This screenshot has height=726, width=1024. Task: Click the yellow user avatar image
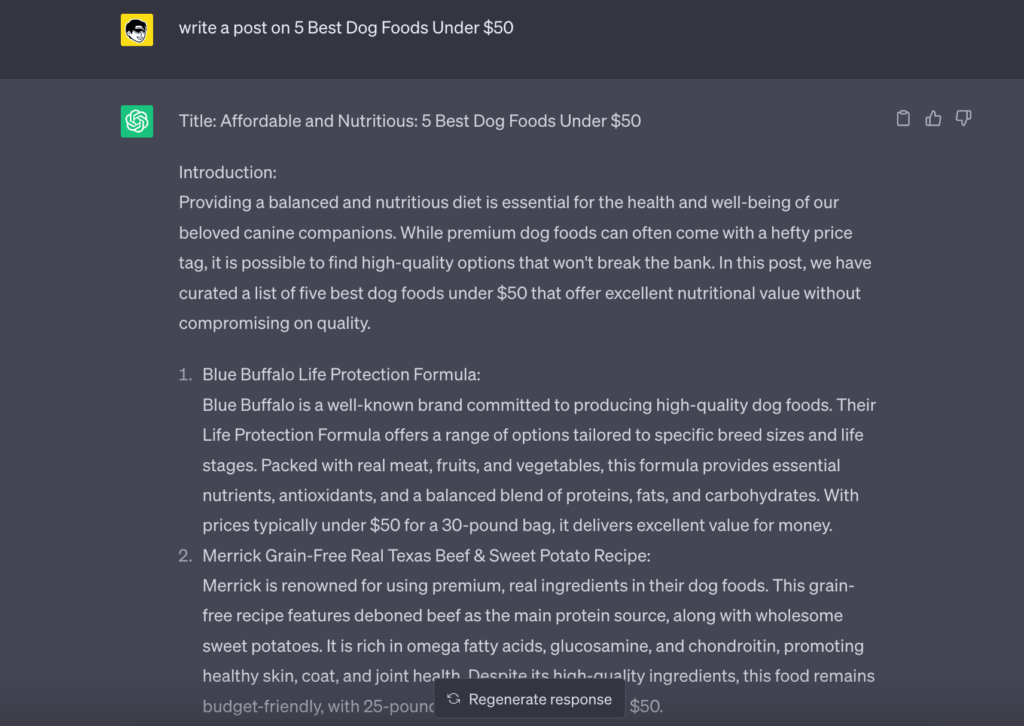(136, 29)
